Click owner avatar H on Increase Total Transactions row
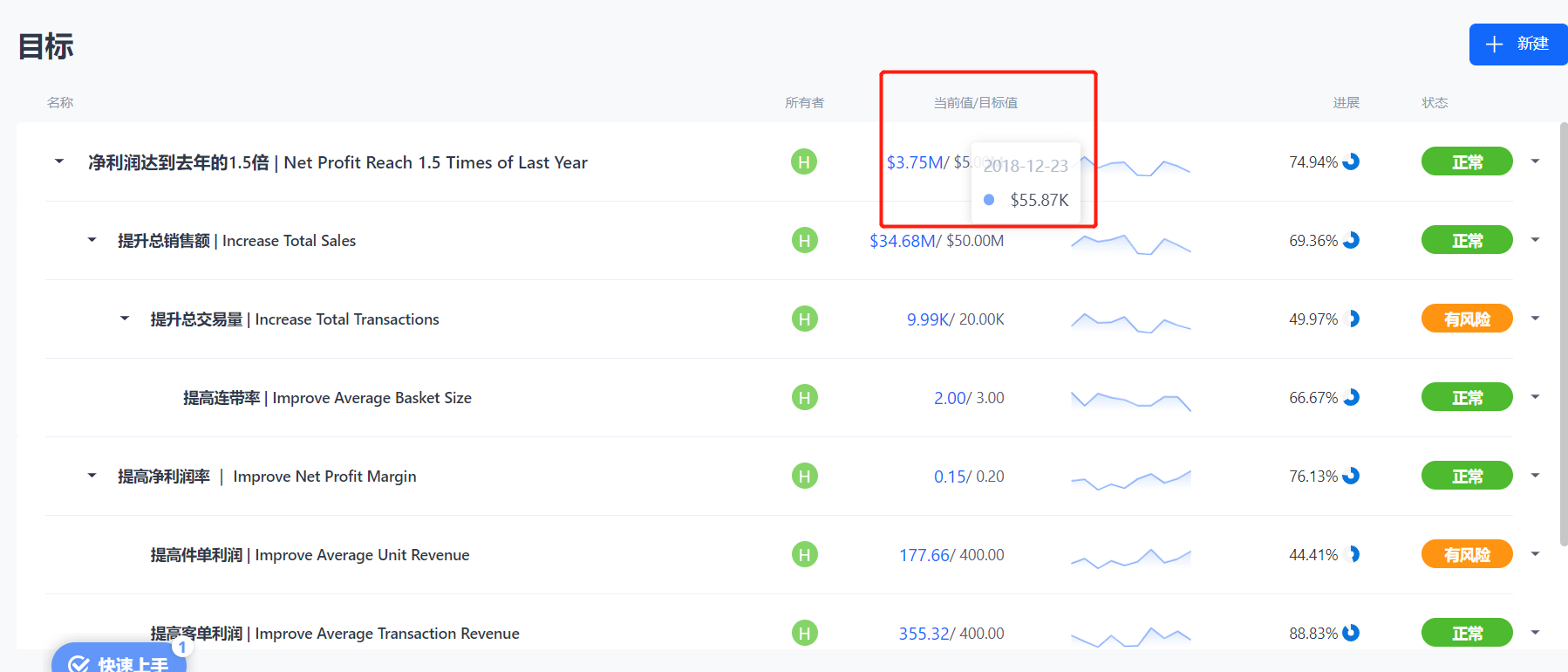1568x672 pixels. pyautogui.click(x=804, y=319)
